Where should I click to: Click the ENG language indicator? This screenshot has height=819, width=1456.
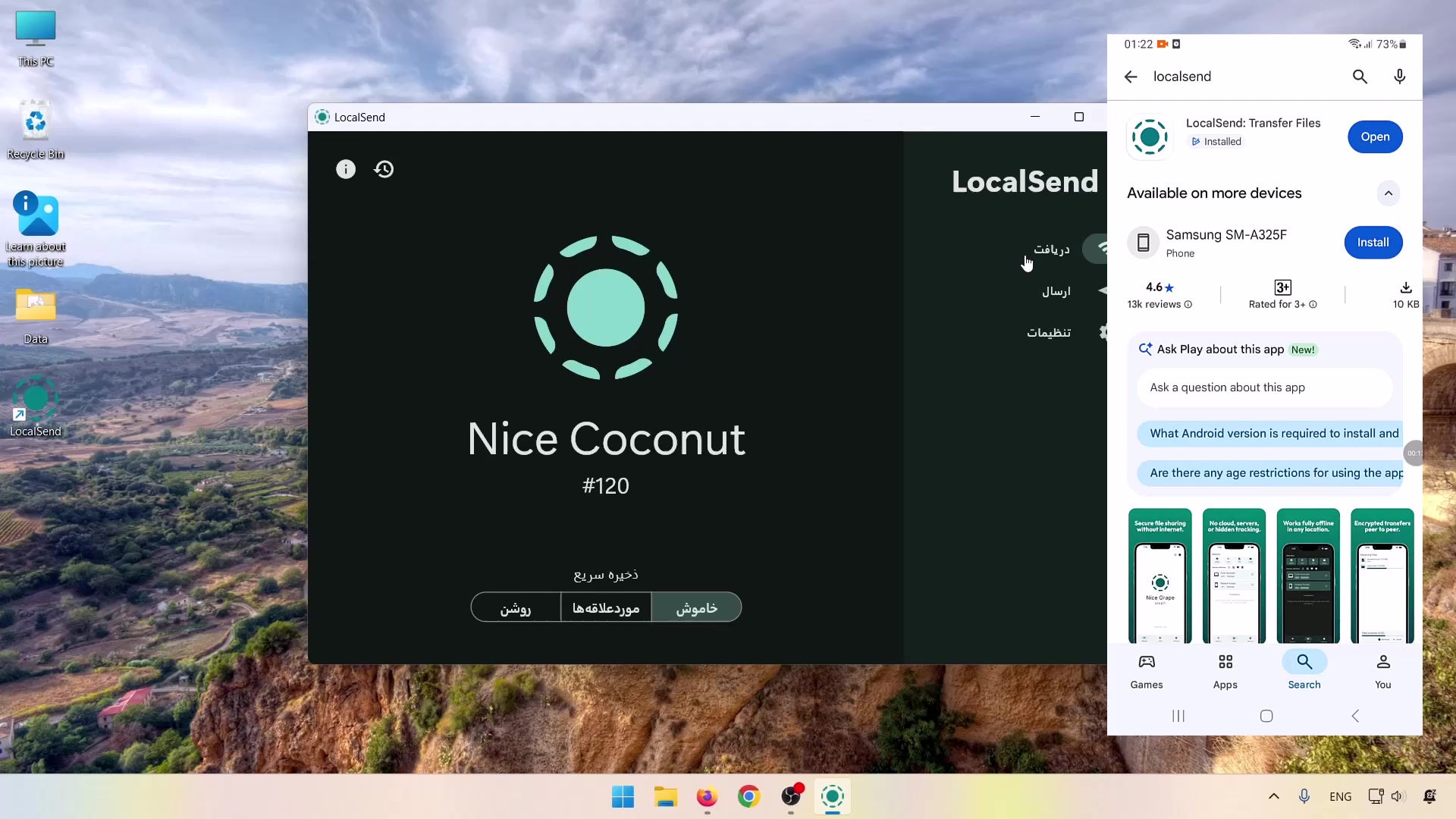point(1340,797)
